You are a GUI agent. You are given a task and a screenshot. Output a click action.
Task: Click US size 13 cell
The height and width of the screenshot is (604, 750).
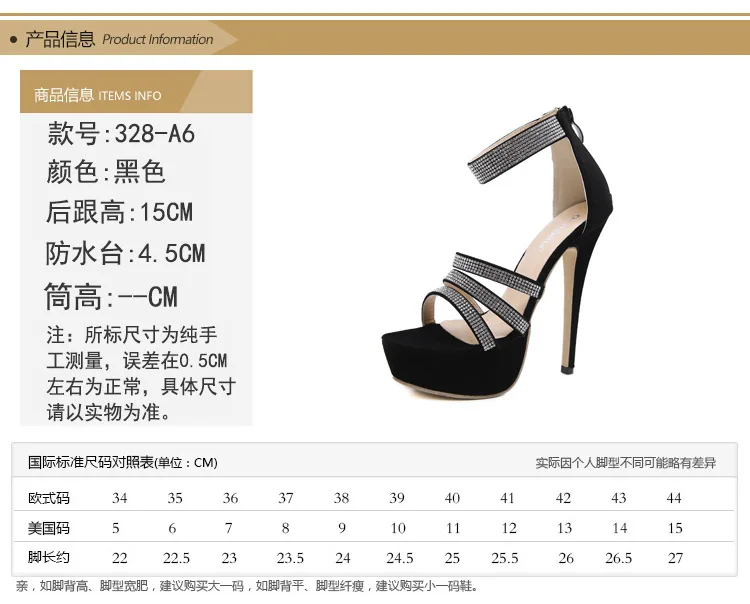click(564, 528)
